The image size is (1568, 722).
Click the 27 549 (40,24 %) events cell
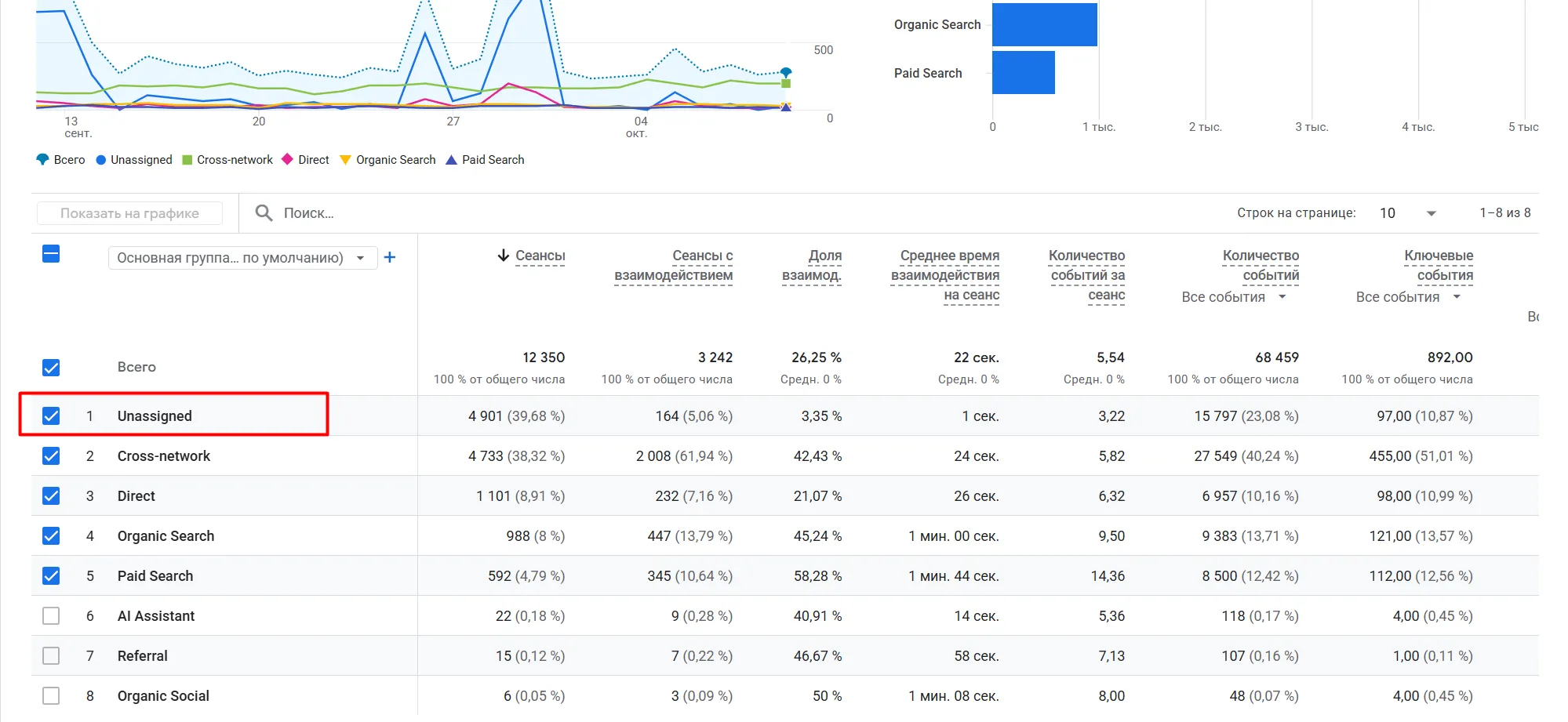[x=1246, y=455]
